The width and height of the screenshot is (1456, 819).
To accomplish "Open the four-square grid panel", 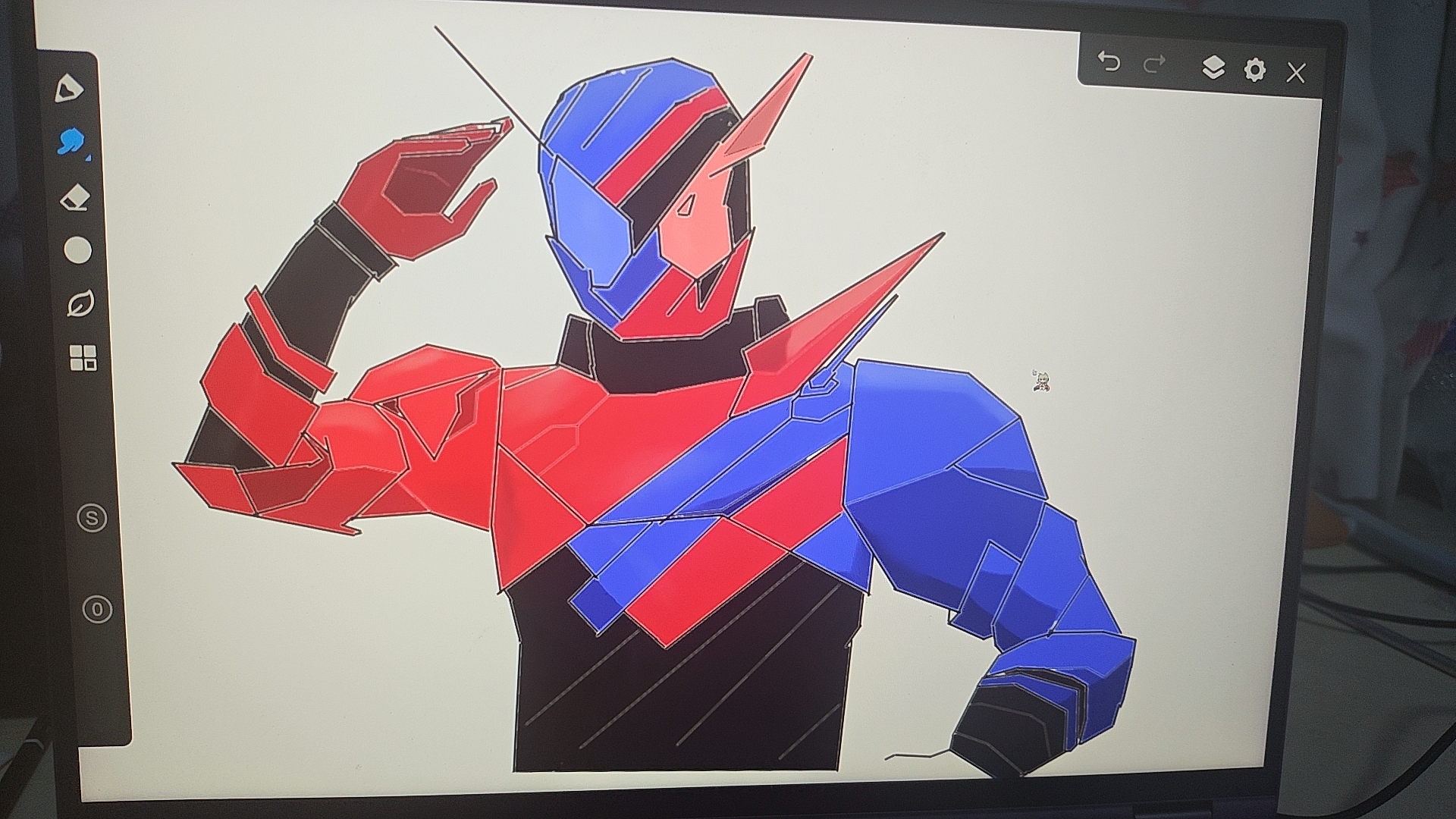I will click(x=83, y=358).
